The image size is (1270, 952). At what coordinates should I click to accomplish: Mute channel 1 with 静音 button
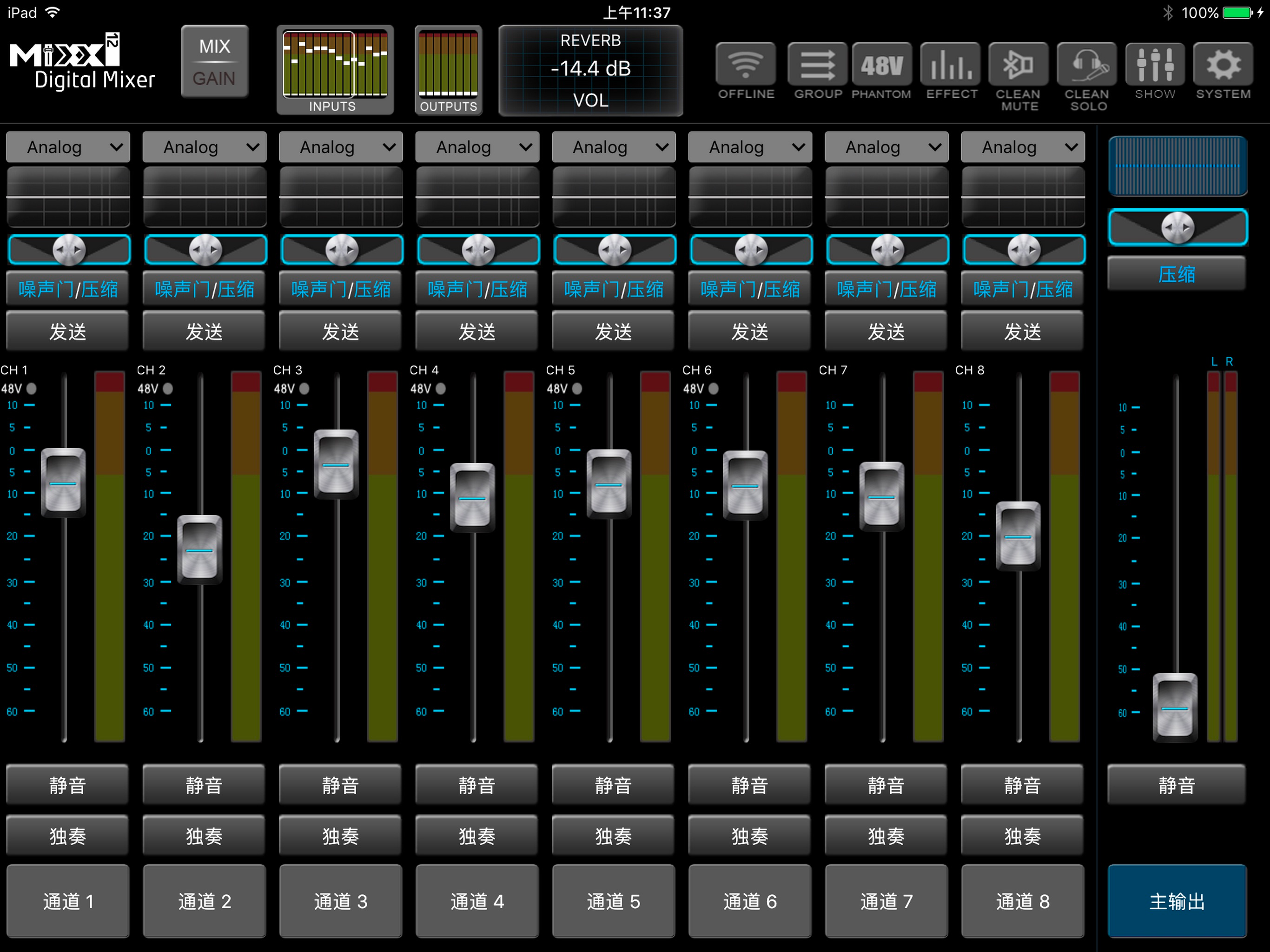[68, 784]
